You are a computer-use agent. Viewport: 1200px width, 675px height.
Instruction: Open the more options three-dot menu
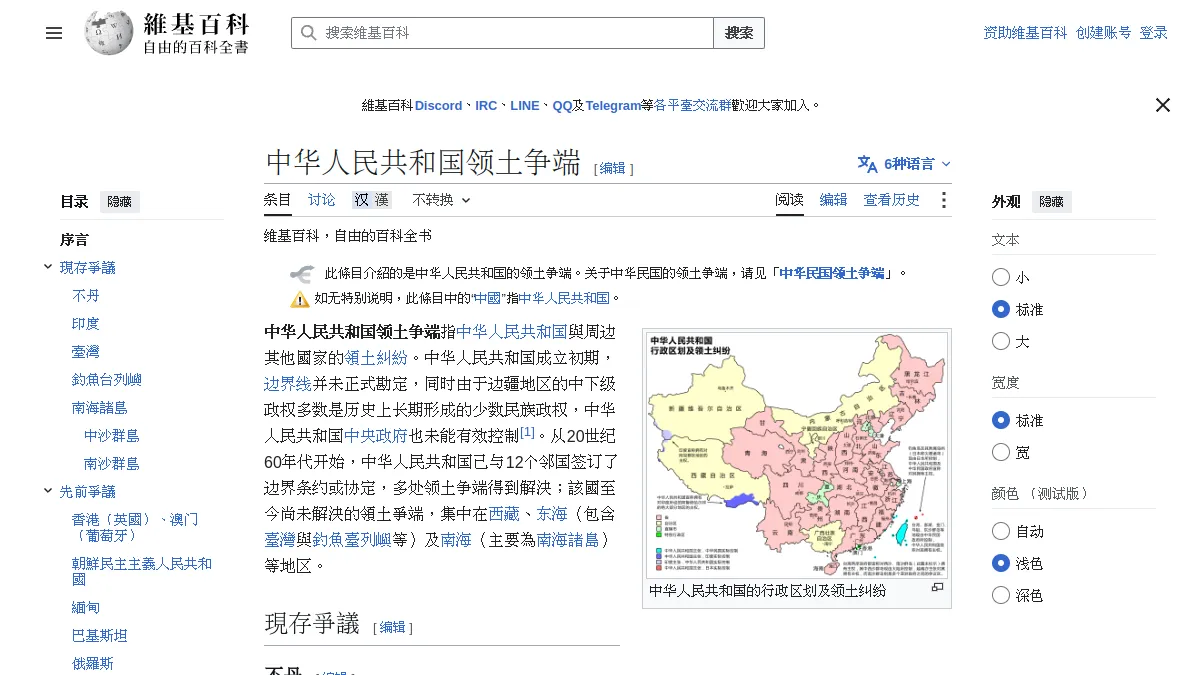(943, 200)
